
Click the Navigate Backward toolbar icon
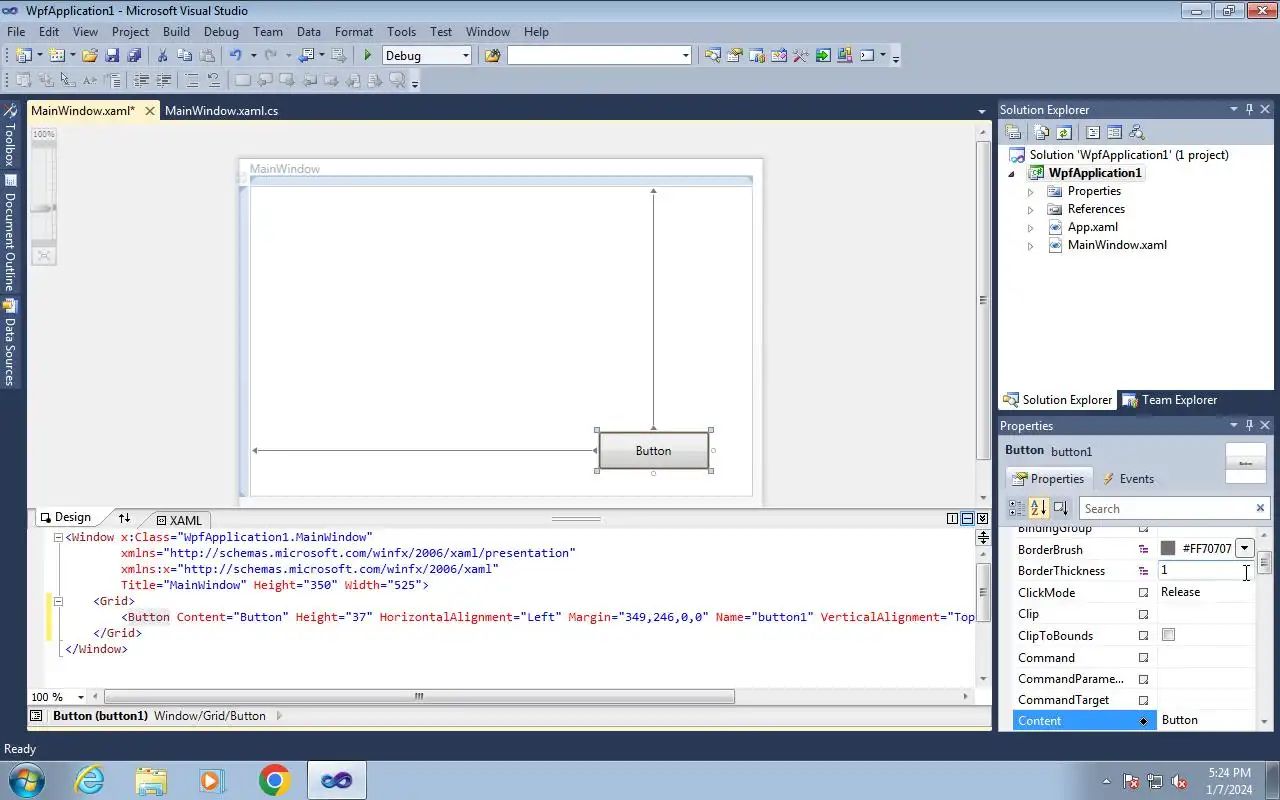pos(306,56)
